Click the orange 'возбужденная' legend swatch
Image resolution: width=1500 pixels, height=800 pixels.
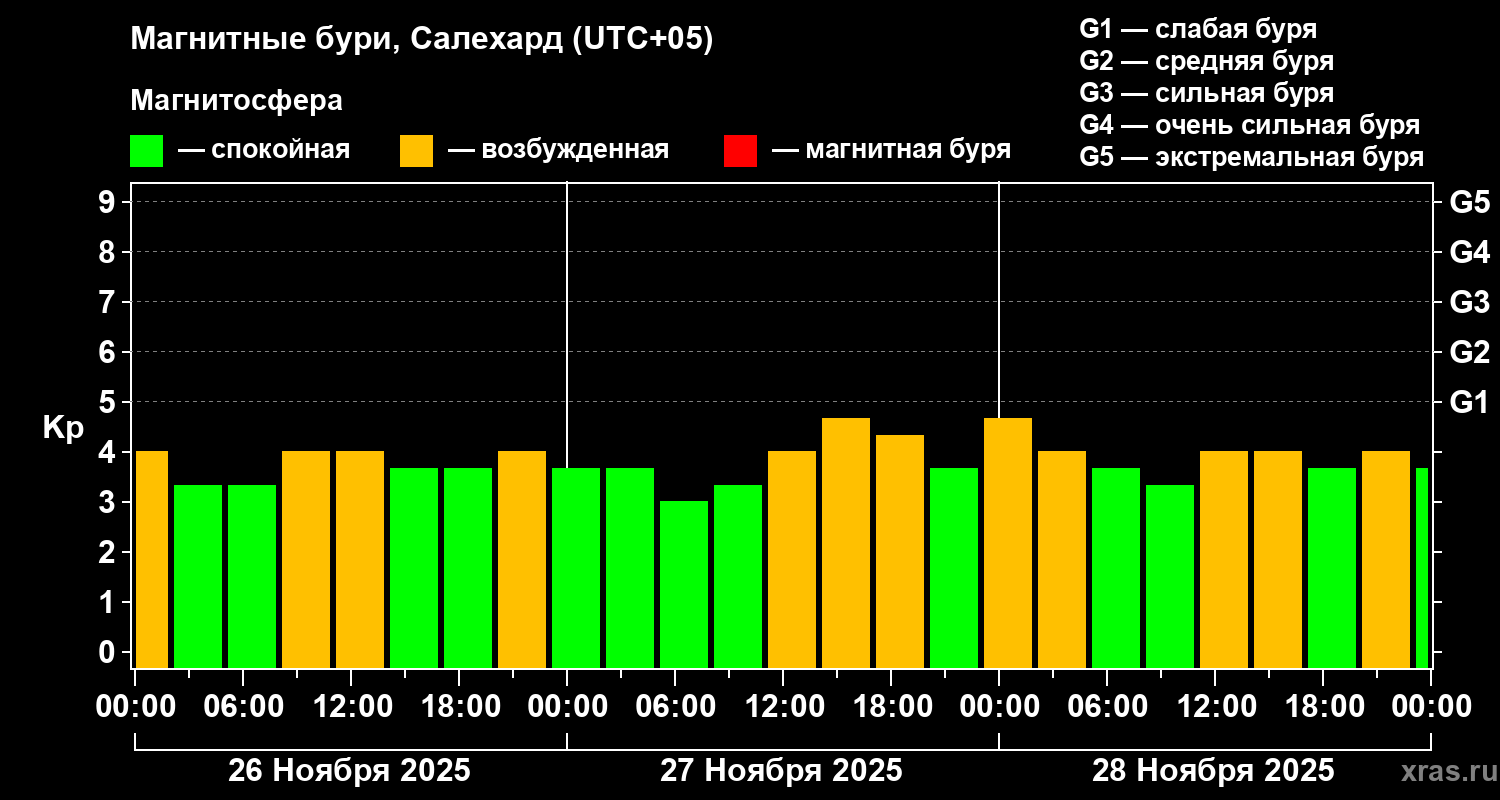click(416, 151)
